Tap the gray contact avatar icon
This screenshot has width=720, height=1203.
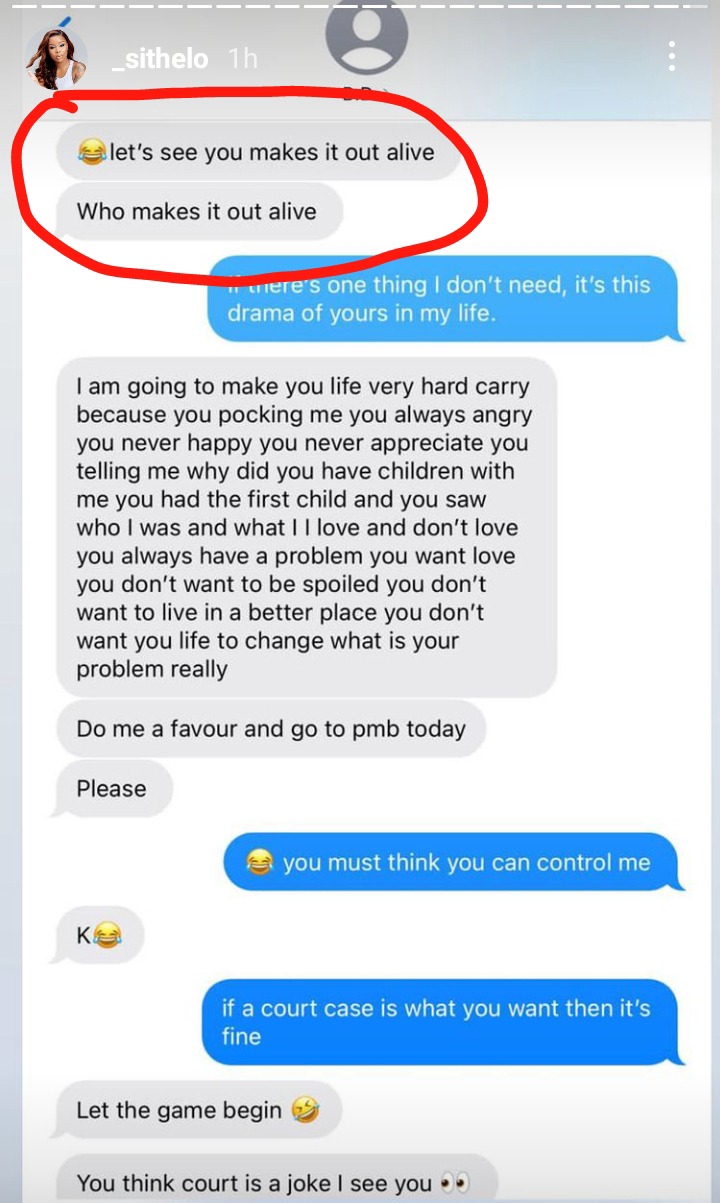[367, 37]
